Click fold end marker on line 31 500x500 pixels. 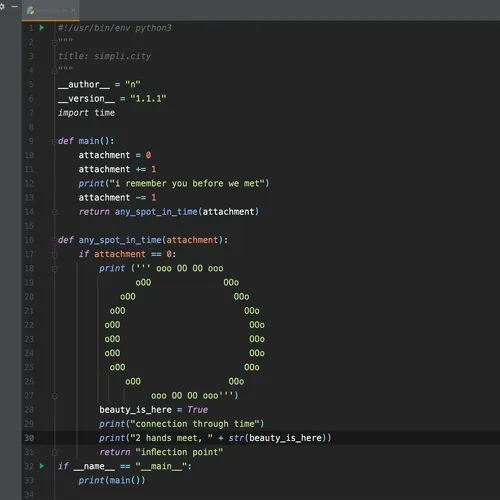click(x=55, y=452)
